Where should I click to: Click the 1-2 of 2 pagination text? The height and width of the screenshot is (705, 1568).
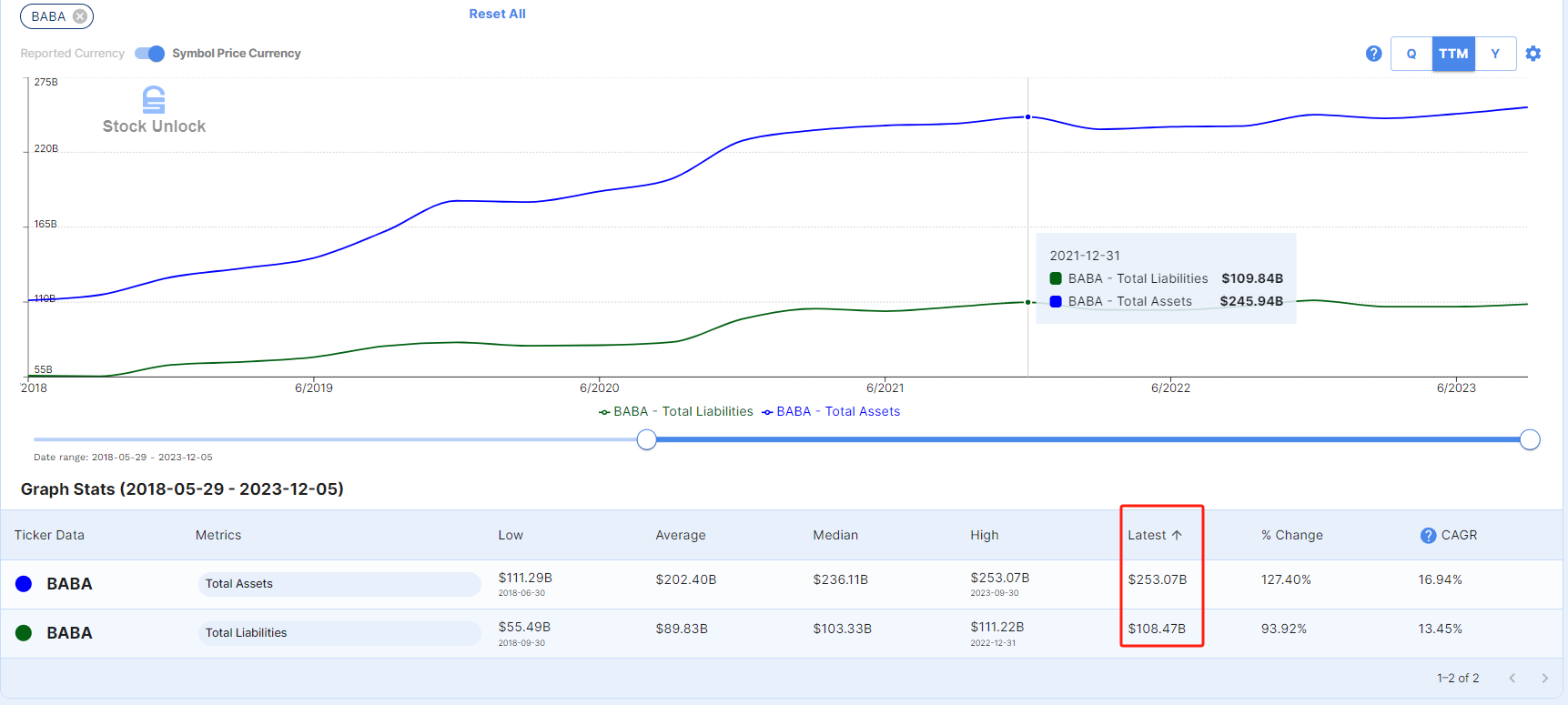click(x=1458, y=678)
